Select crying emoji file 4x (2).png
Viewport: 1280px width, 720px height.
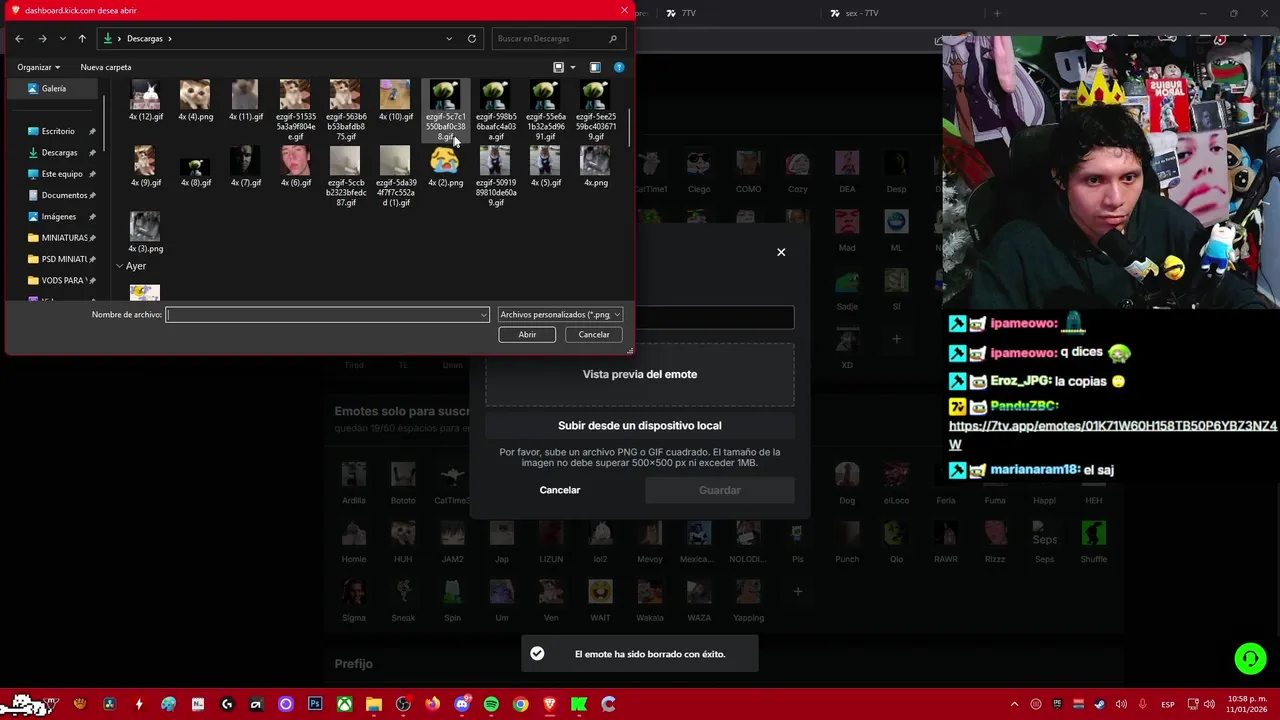click(445, 167)
